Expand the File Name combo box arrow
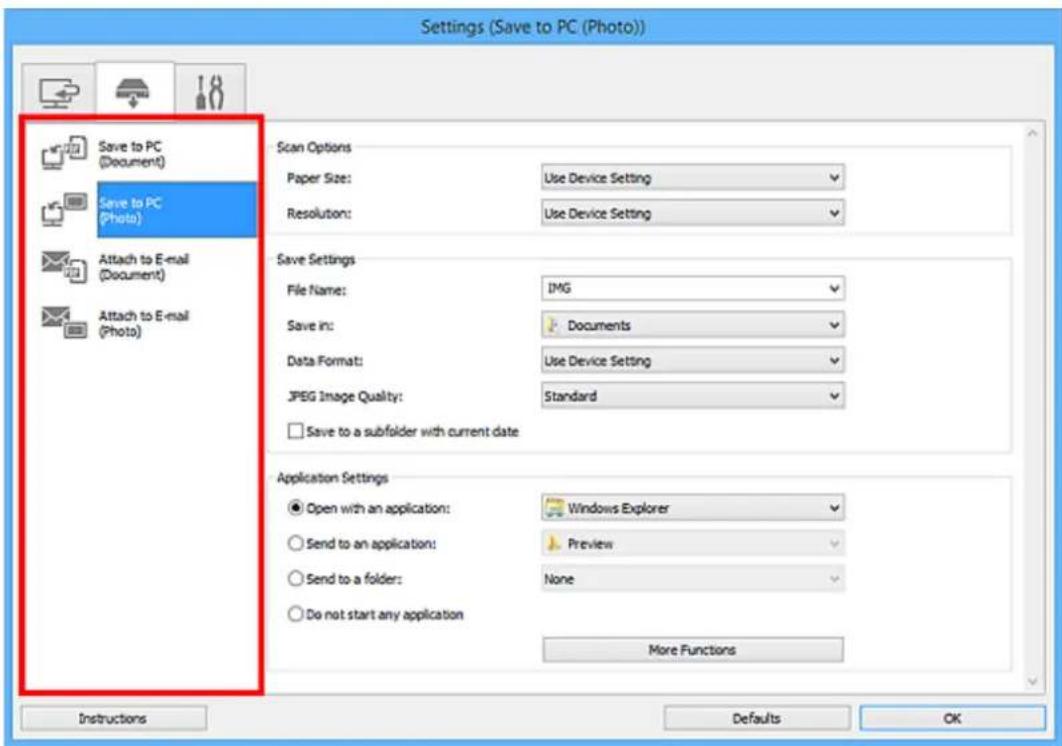Screen dimensions: 1062x746 tap(834, 289)
